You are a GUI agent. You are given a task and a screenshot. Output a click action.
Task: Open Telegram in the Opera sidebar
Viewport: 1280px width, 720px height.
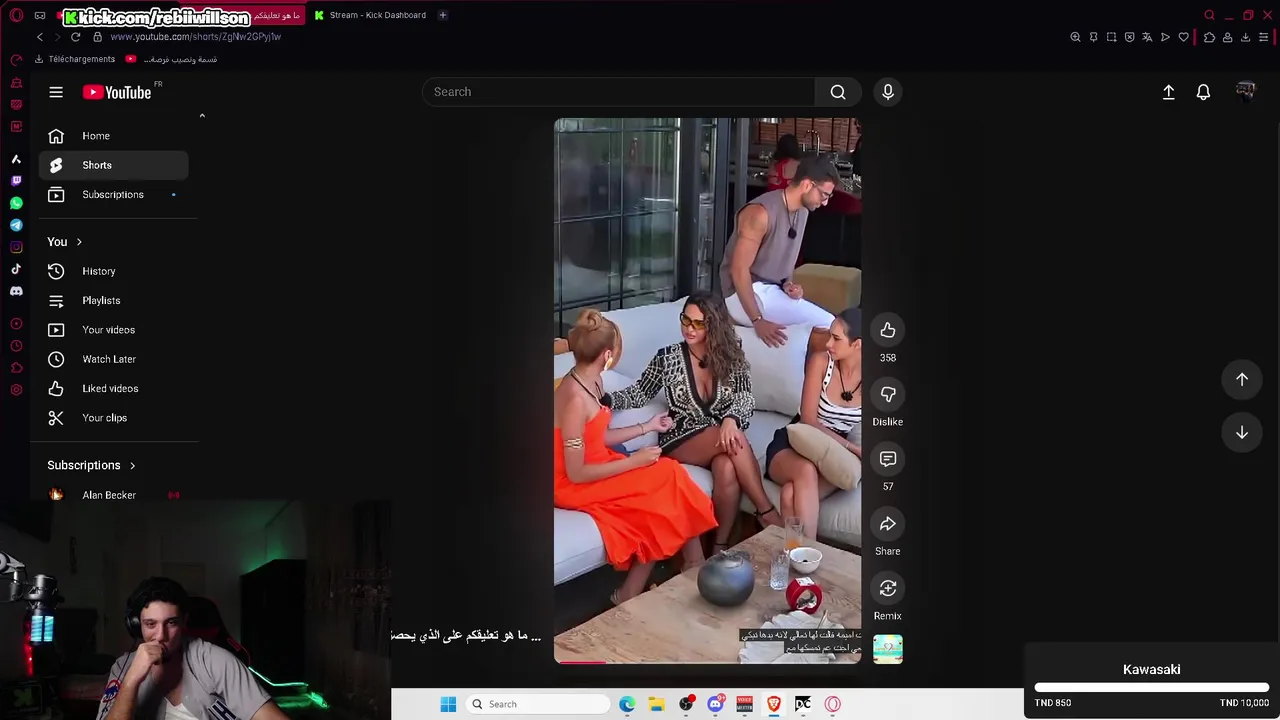point(16,225)
